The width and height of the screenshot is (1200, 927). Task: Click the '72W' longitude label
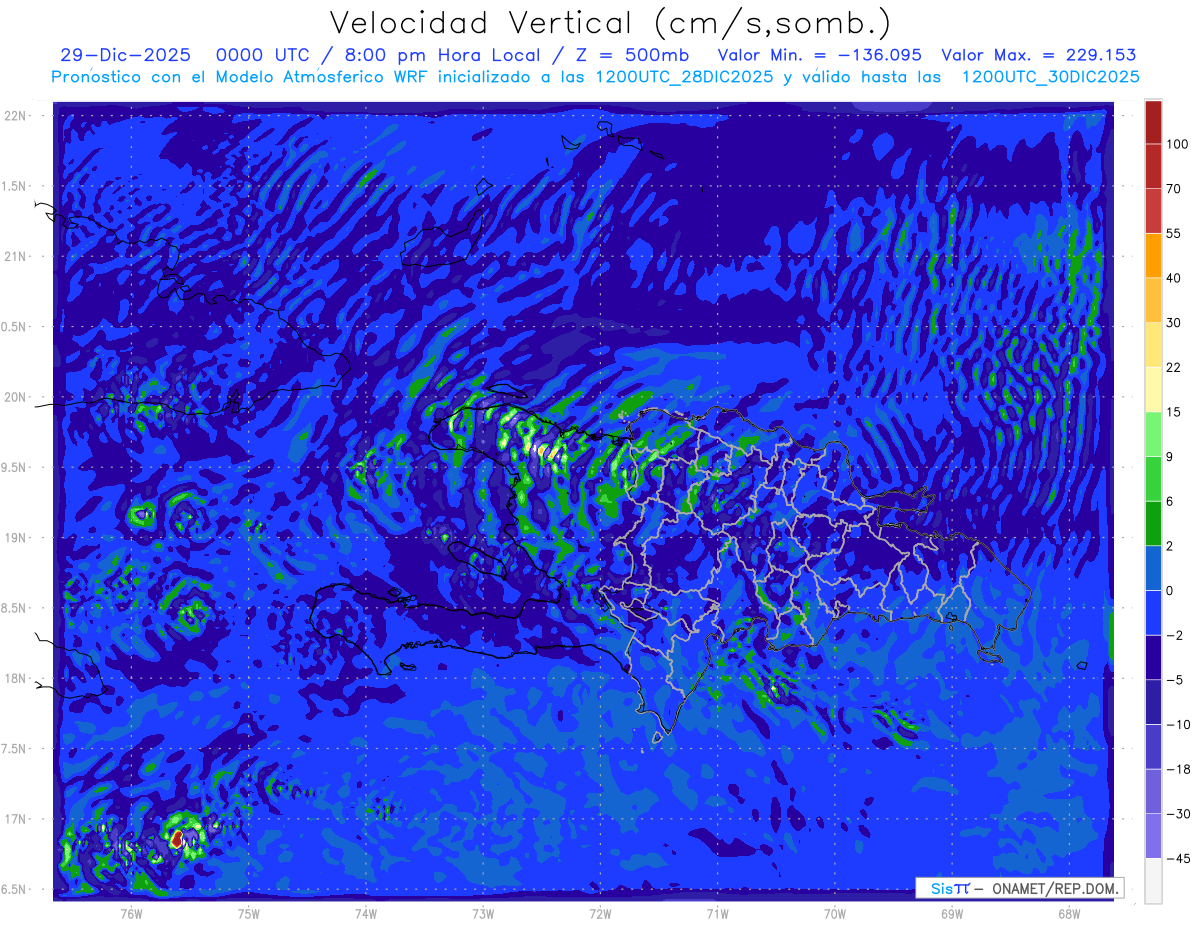click(x=600, y=913)
